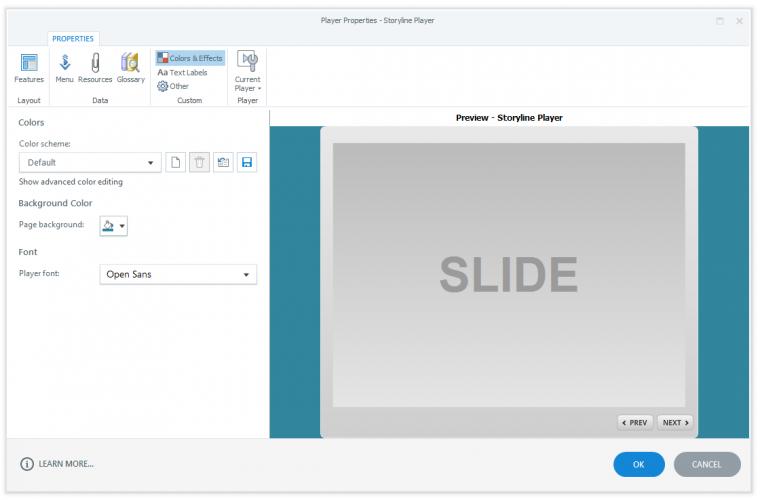
Task: Open the Features layout panel
Action: [x=29, y=68]
